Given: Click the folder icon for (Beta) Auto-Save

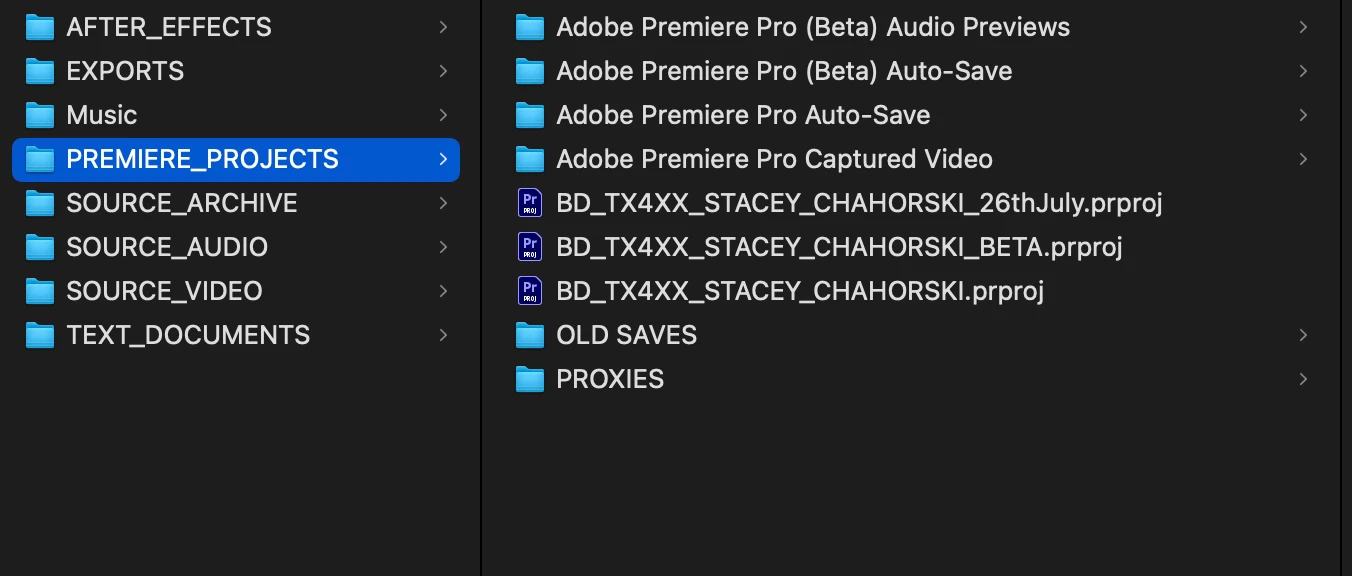Looking at the screenshot, I should click(530, 71).
